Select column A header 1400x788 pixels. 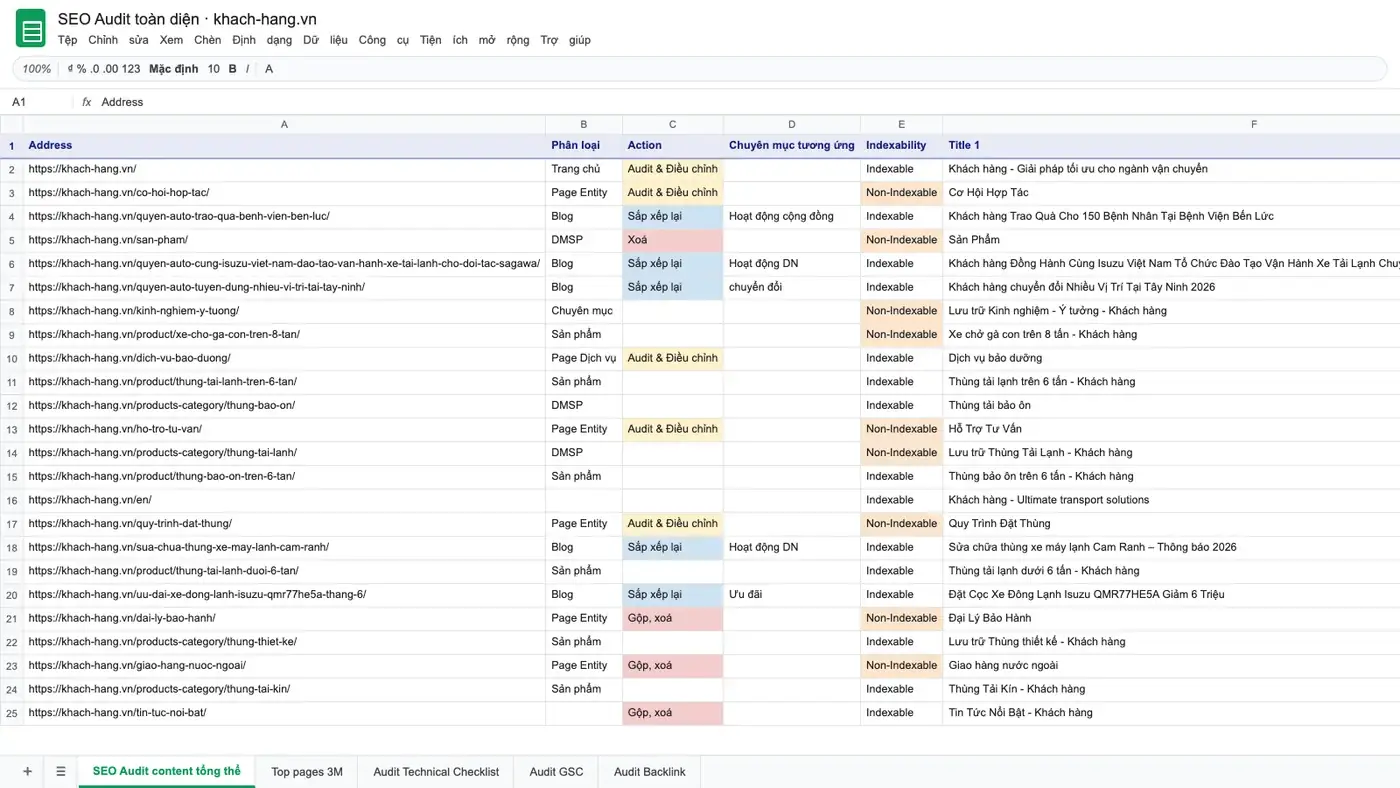[x=285, y=124]
